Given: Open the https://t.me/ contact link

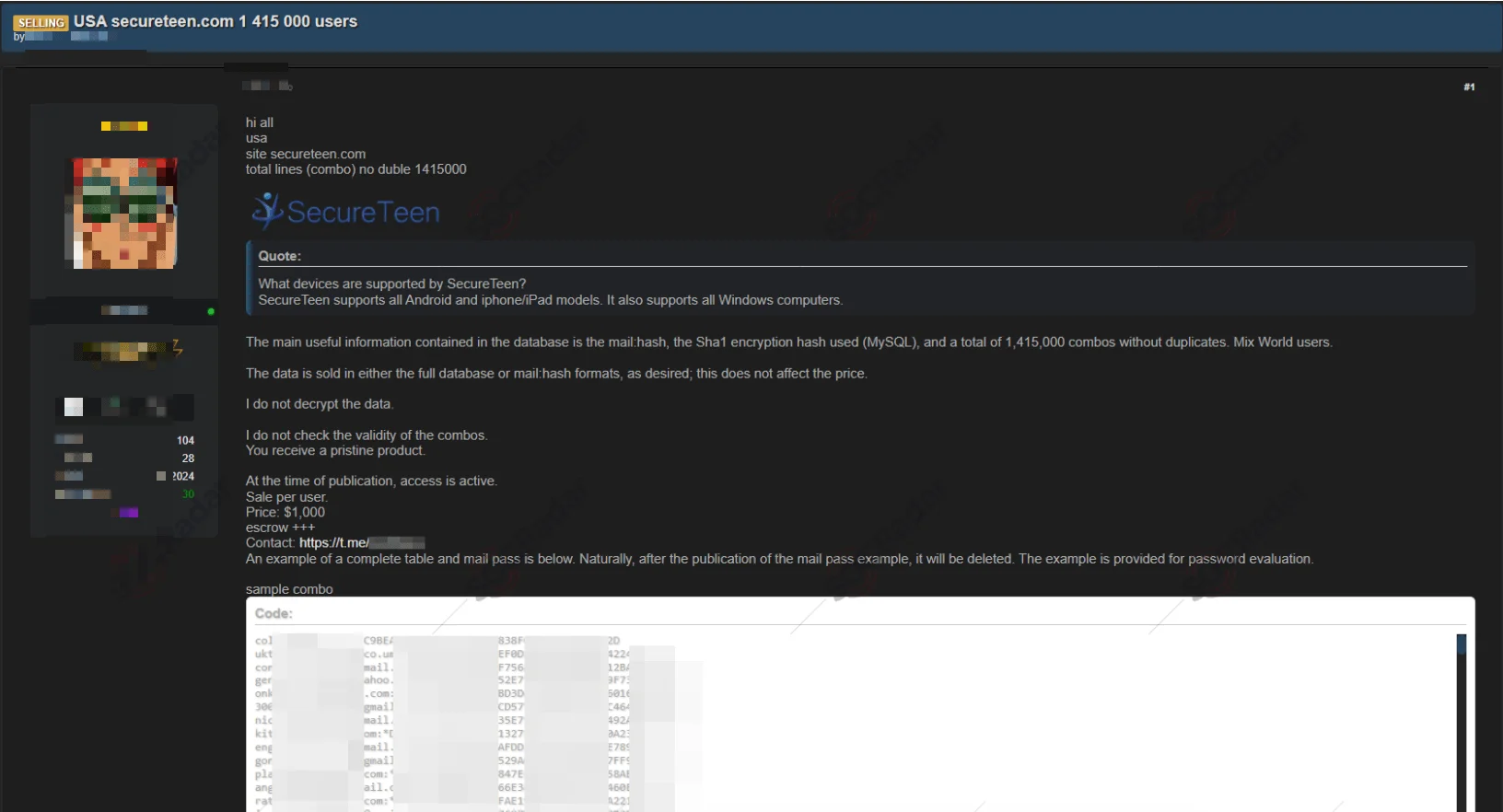Looking at the screenshot, I should pos(361,543).
